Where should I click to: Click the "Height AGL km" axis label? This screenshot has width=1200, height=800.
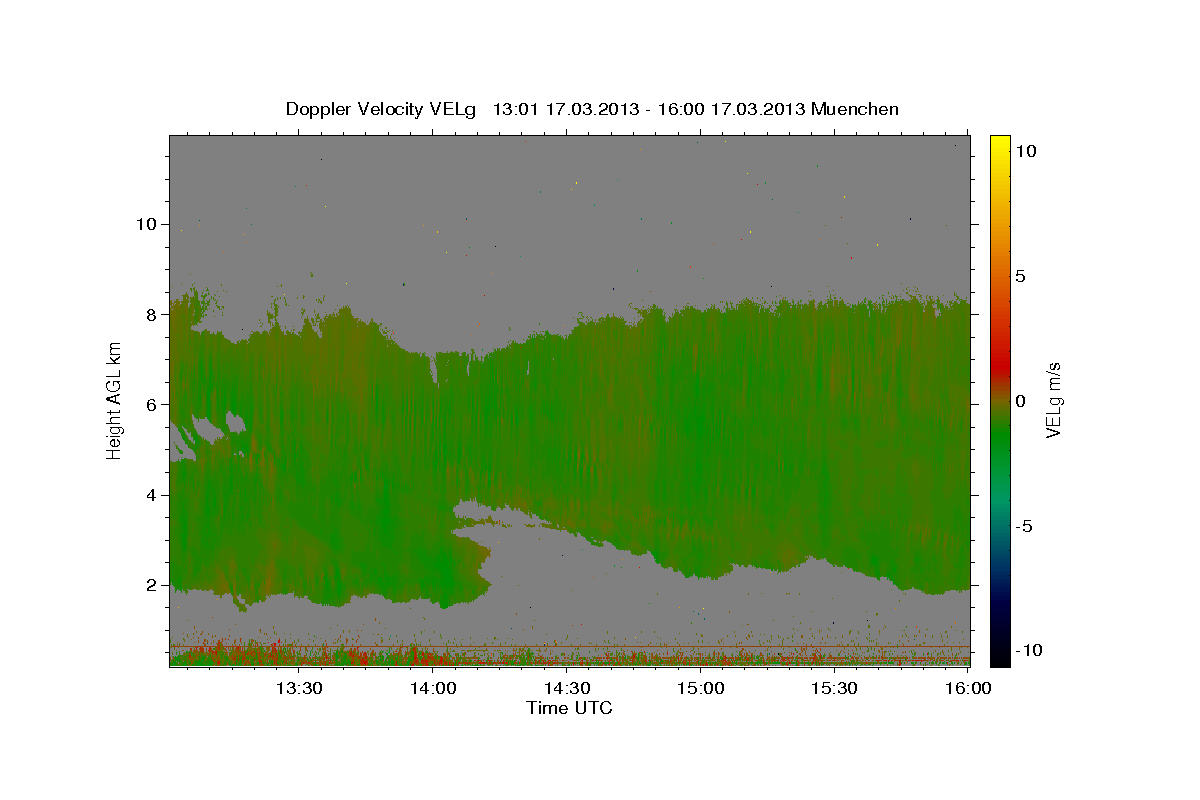[x=115, y=401]
